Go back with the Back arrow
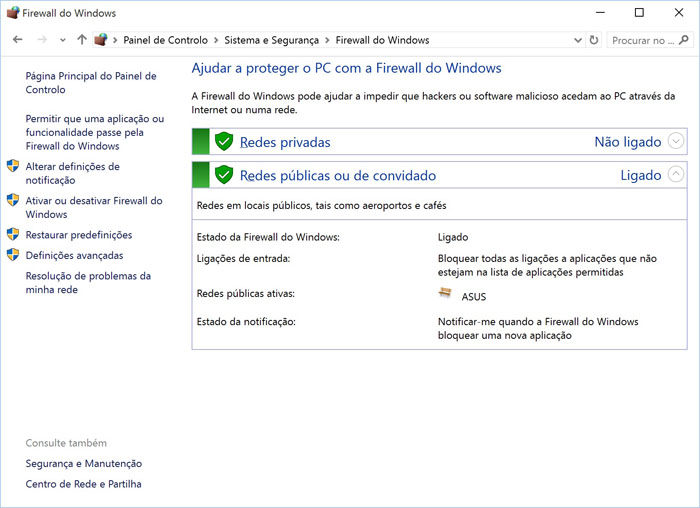700x508 pixels. (x=17, y=40)
